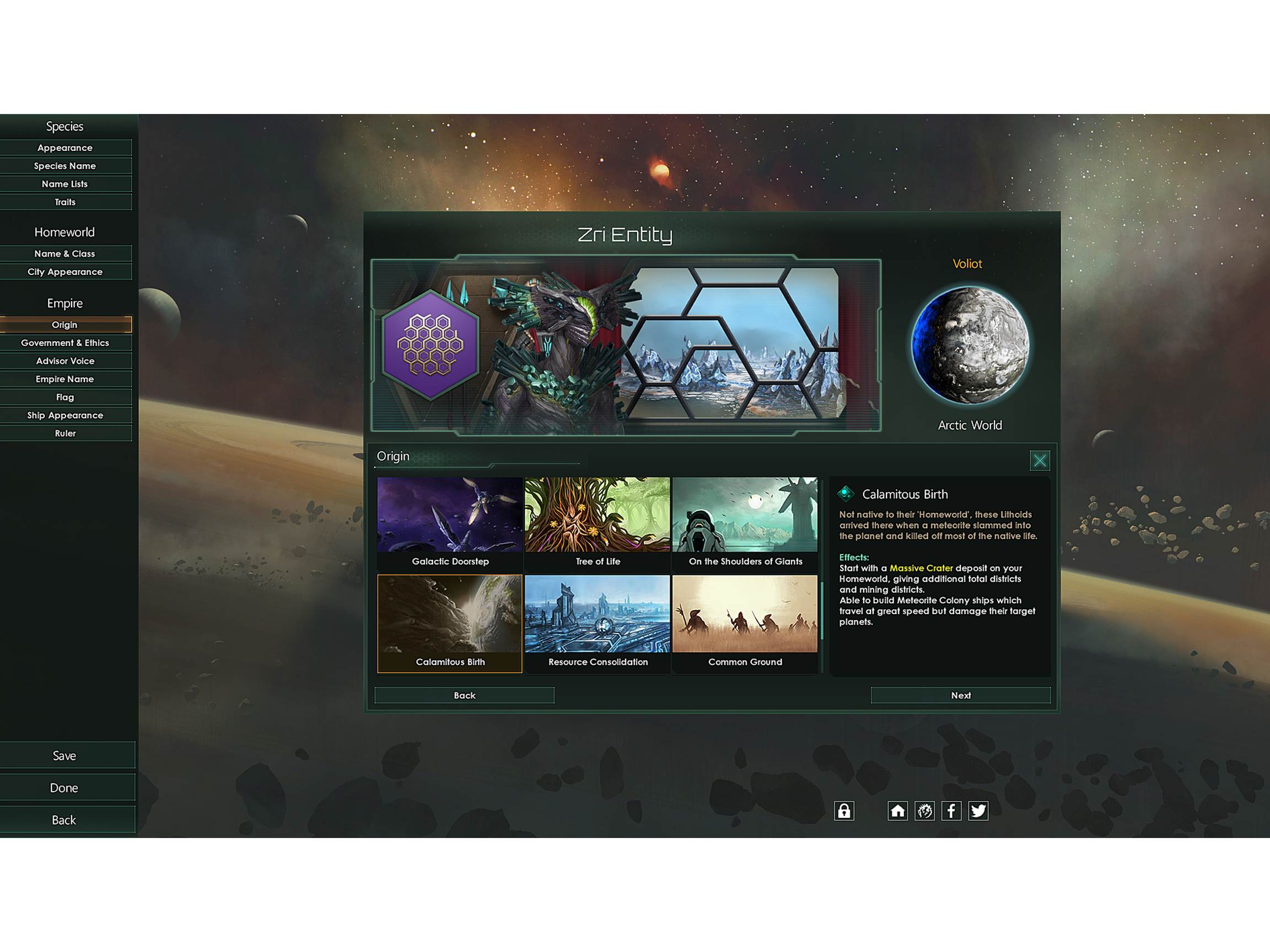Click the lock icon near the bottom
Image resolution: width=1270 pixels, height=952 pixels.
(x=844, y=811)
